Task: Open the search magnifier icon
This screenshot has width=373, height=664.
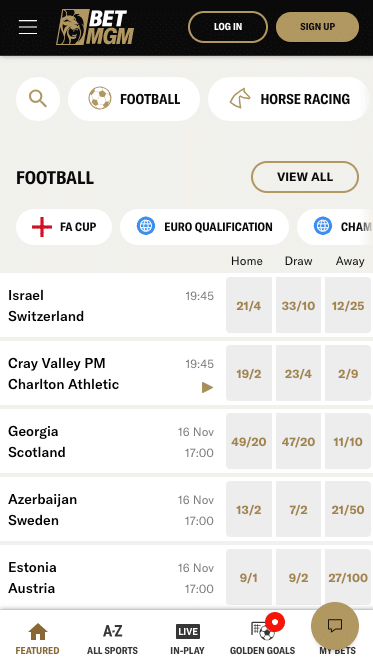Action: point(38,99)
